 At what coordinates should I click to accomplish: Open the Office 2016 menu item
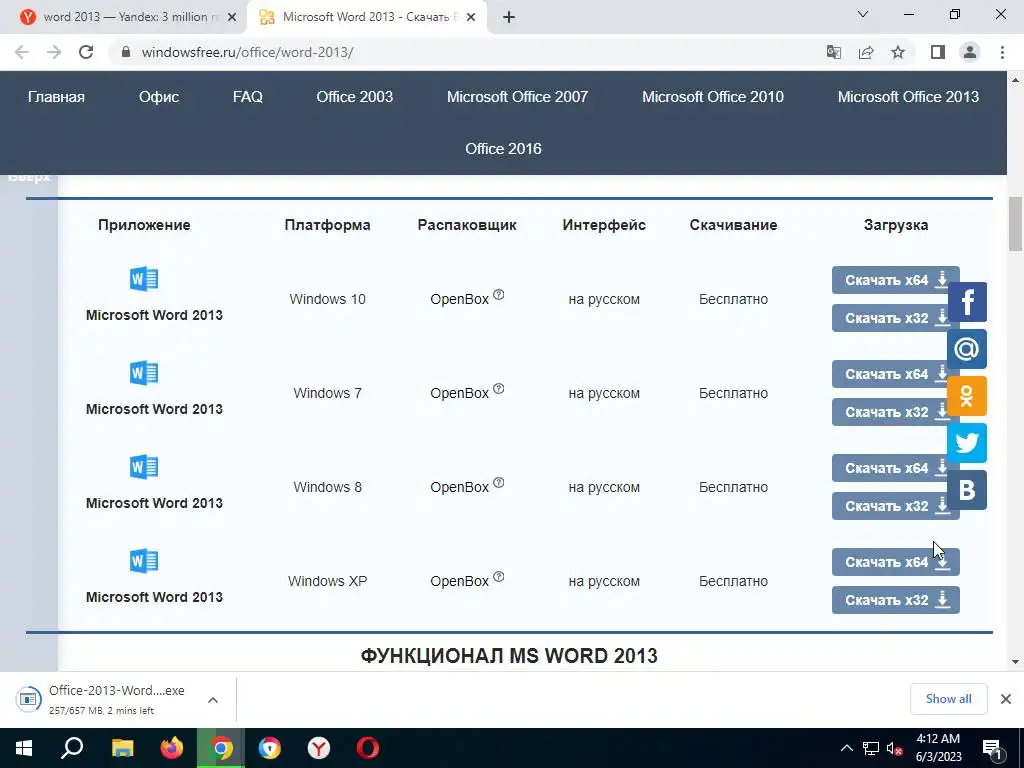click(503, 149)
